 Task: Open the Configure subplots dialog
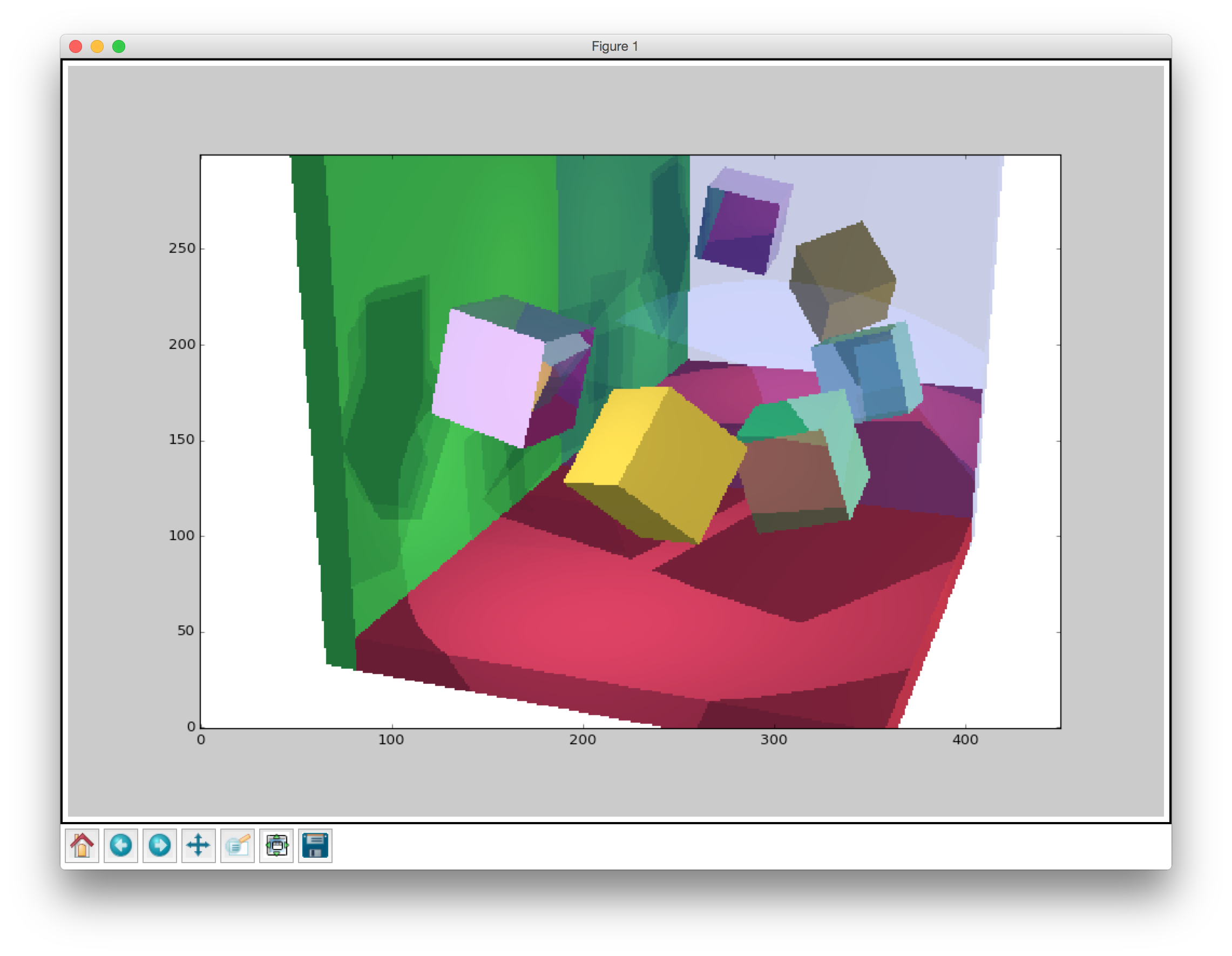click(x=276, y=845)
